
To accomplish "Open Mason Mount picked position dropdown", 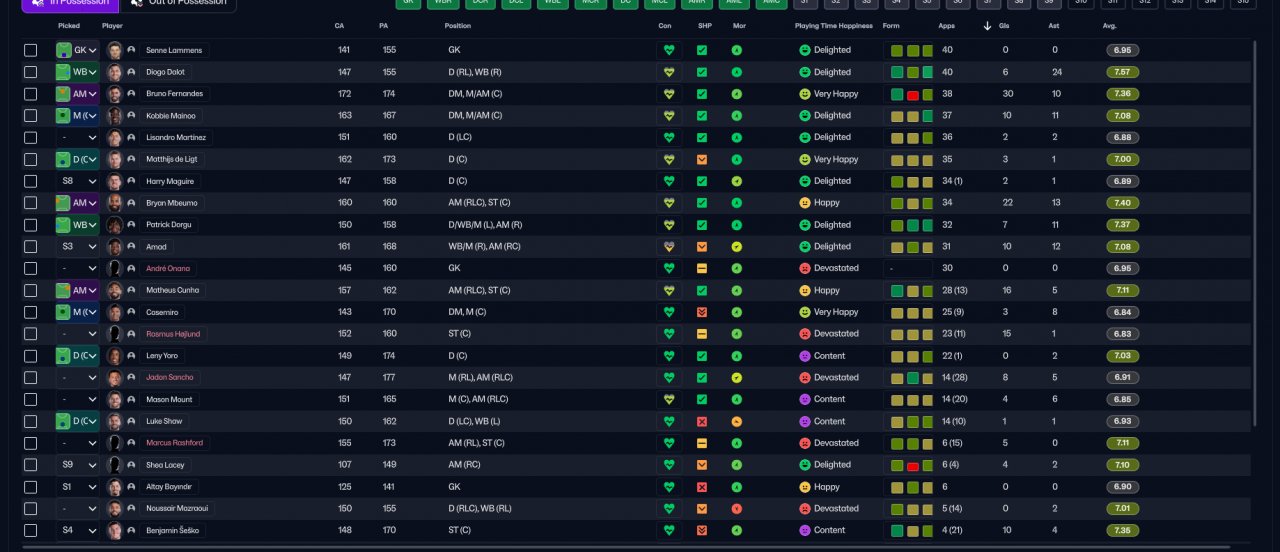I will click(77, 399).
